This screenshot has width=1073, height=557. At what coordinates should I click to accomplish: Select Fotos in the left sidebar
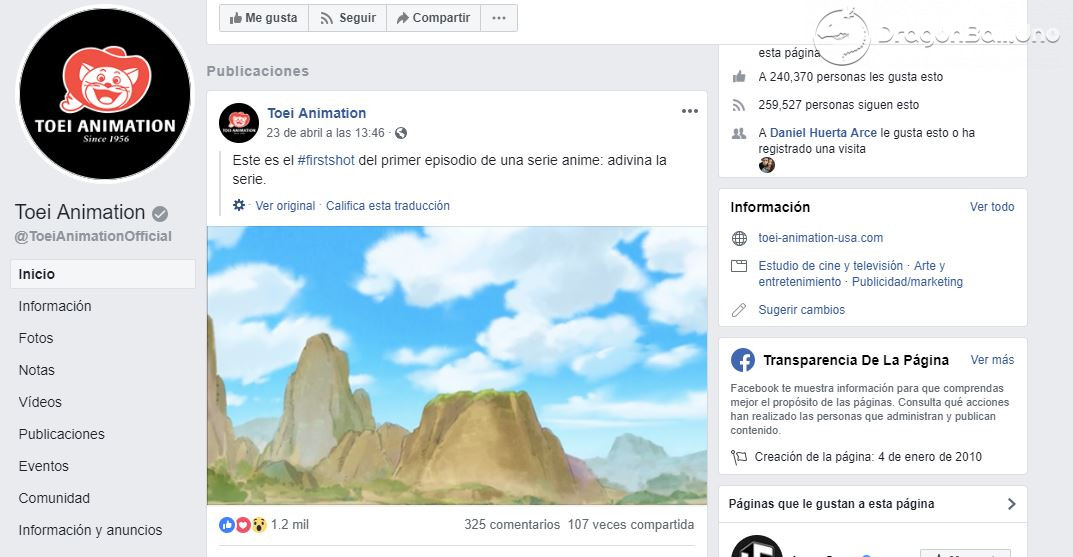[x=36, y=338]
